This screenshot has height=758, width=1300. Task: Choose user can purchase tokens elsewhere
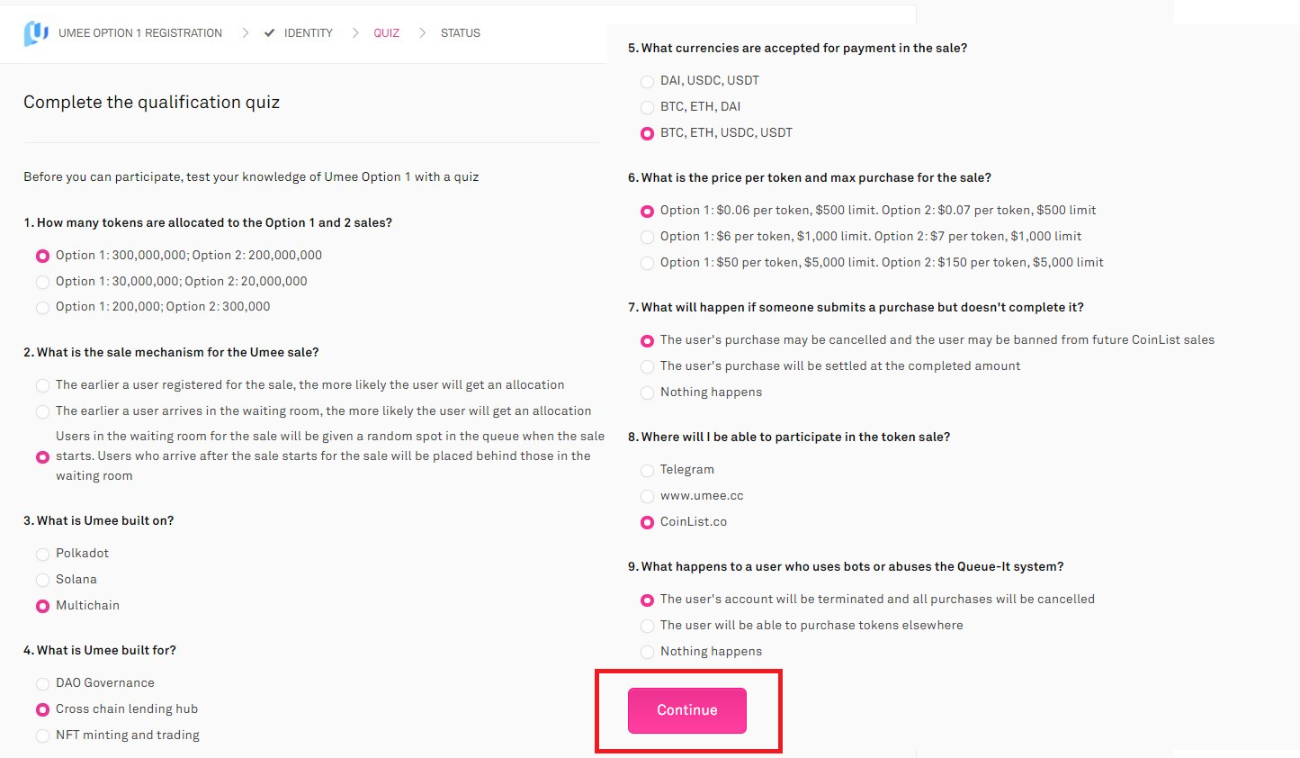(647, 626)
